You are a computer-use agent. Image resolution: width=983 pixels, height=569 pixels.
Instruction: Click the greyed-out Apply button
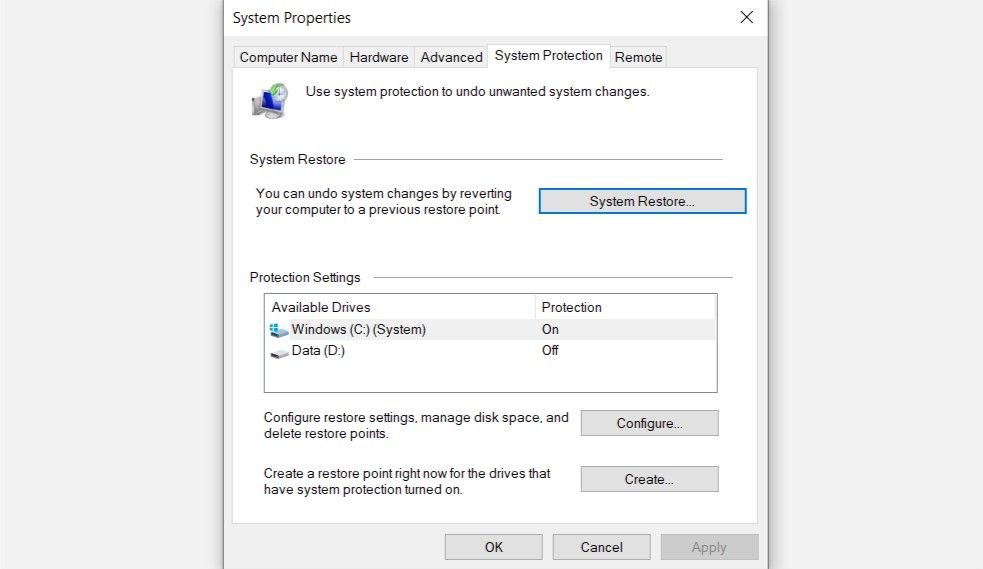coord(709,547)
